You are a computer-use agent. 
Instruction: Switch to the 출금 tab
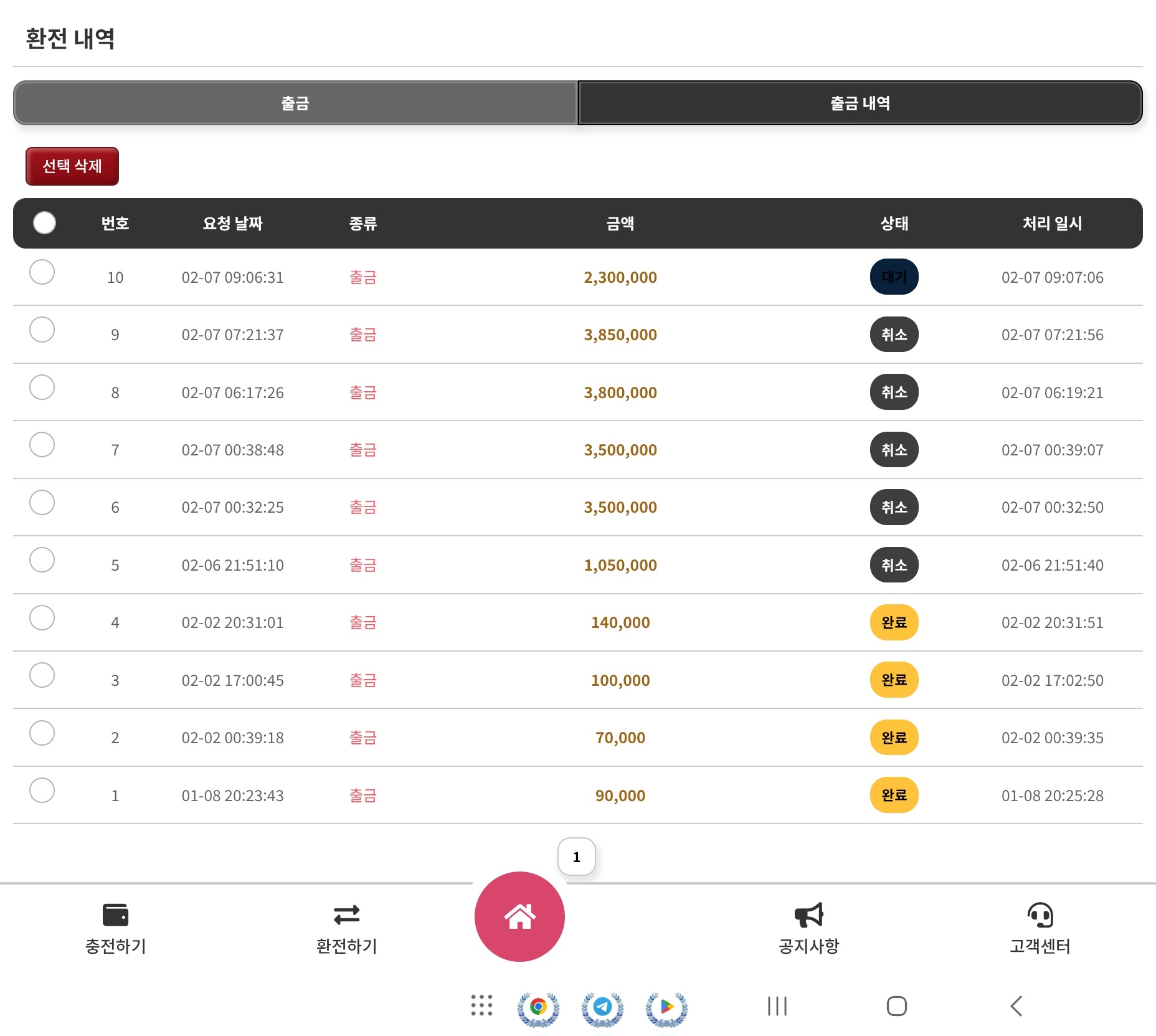295,103
